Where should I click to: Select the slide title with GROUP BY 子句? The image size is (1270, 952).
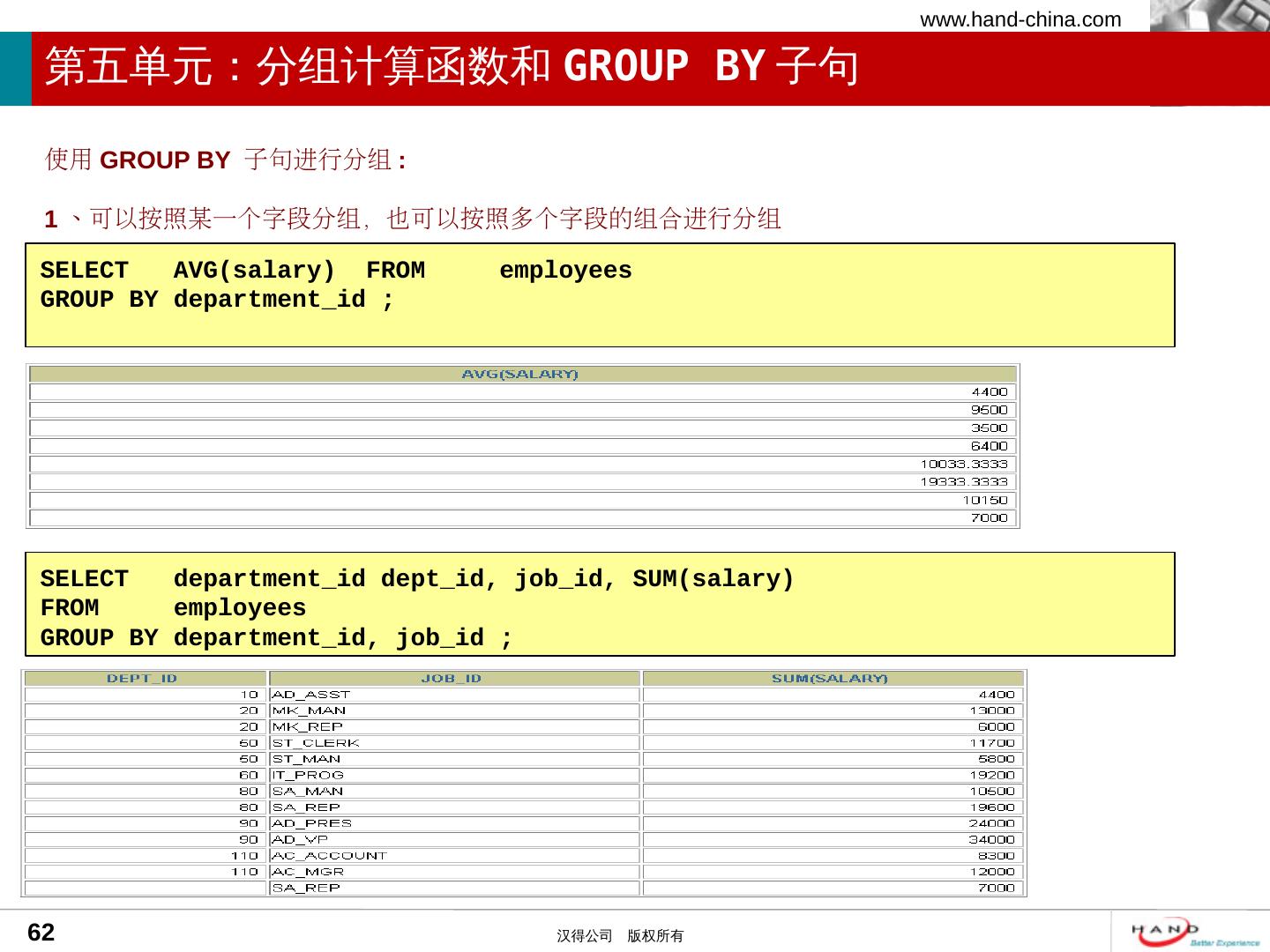(x=452, y=66)
